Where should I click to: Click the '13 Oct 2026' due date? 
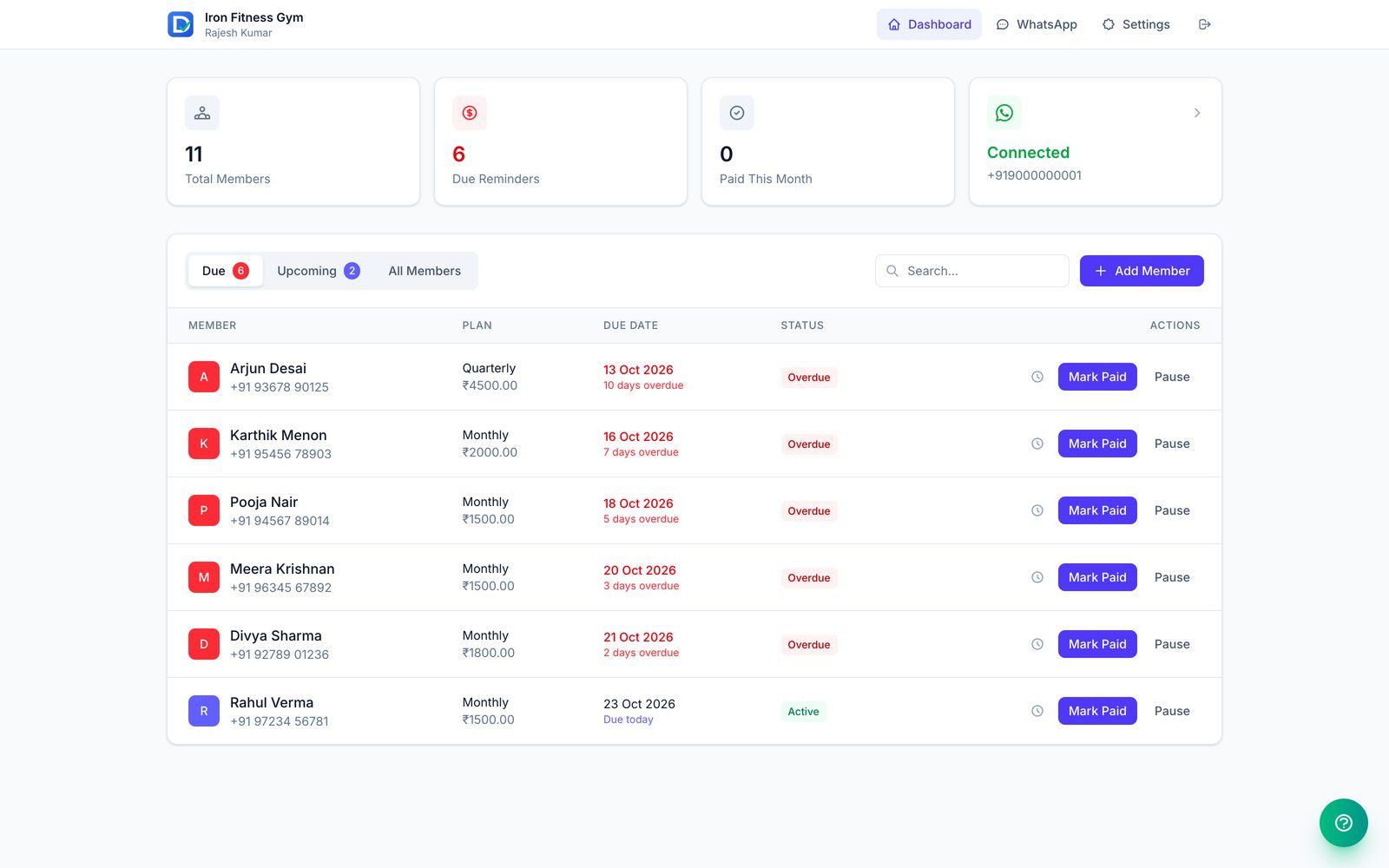point(638,370)
